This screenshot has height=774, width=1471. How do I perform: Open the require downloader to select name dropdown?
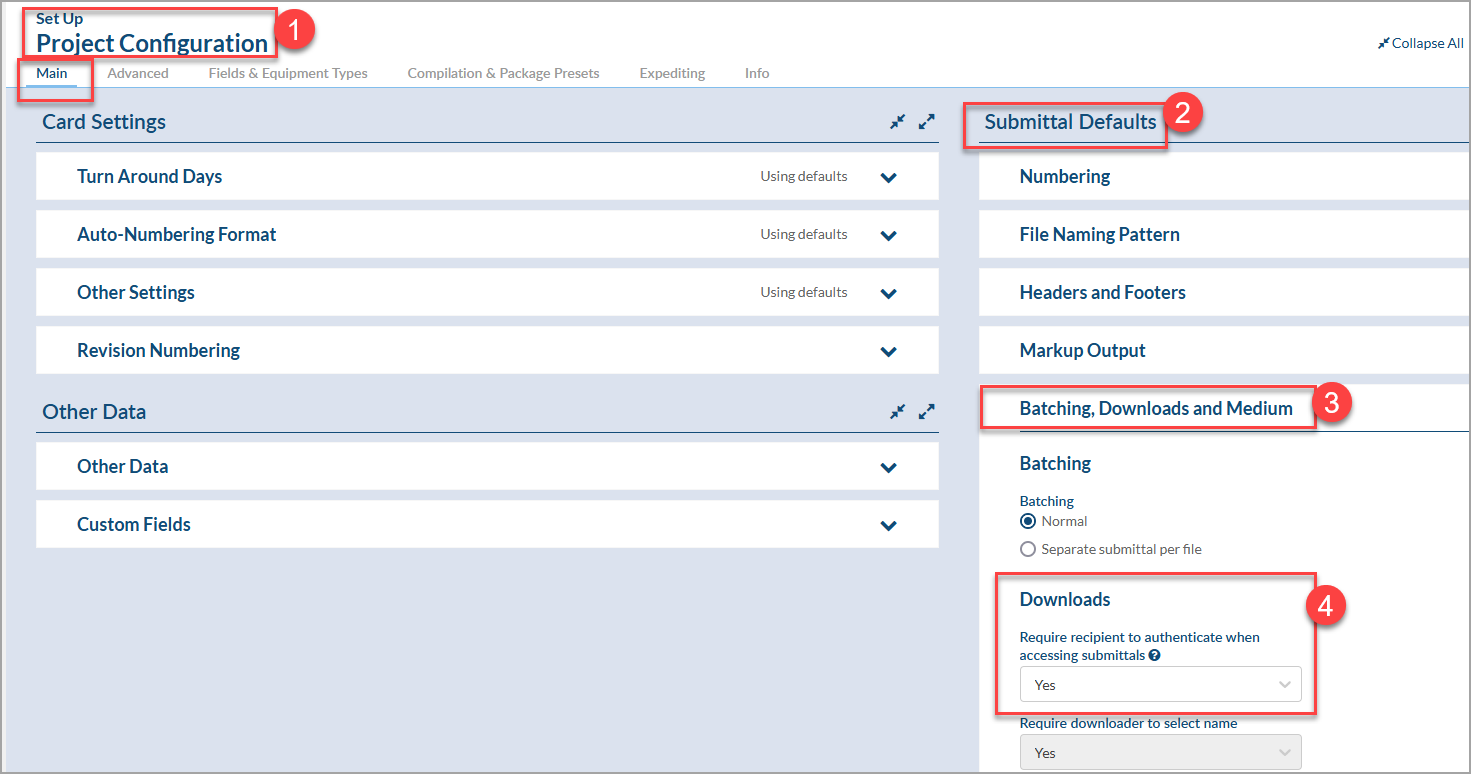(1160, 753)
